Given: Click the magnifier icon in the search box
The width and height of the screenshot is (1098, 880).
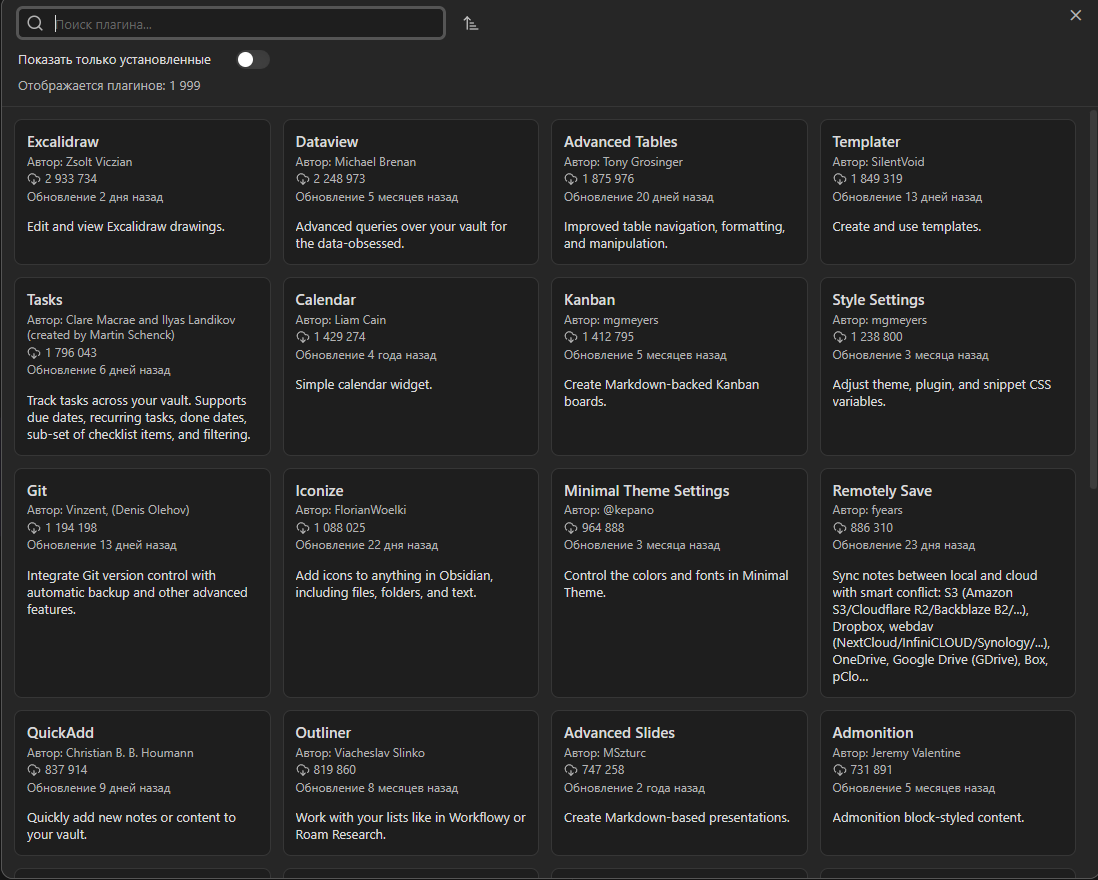Looking at the screenshot, I should [35, 24].
